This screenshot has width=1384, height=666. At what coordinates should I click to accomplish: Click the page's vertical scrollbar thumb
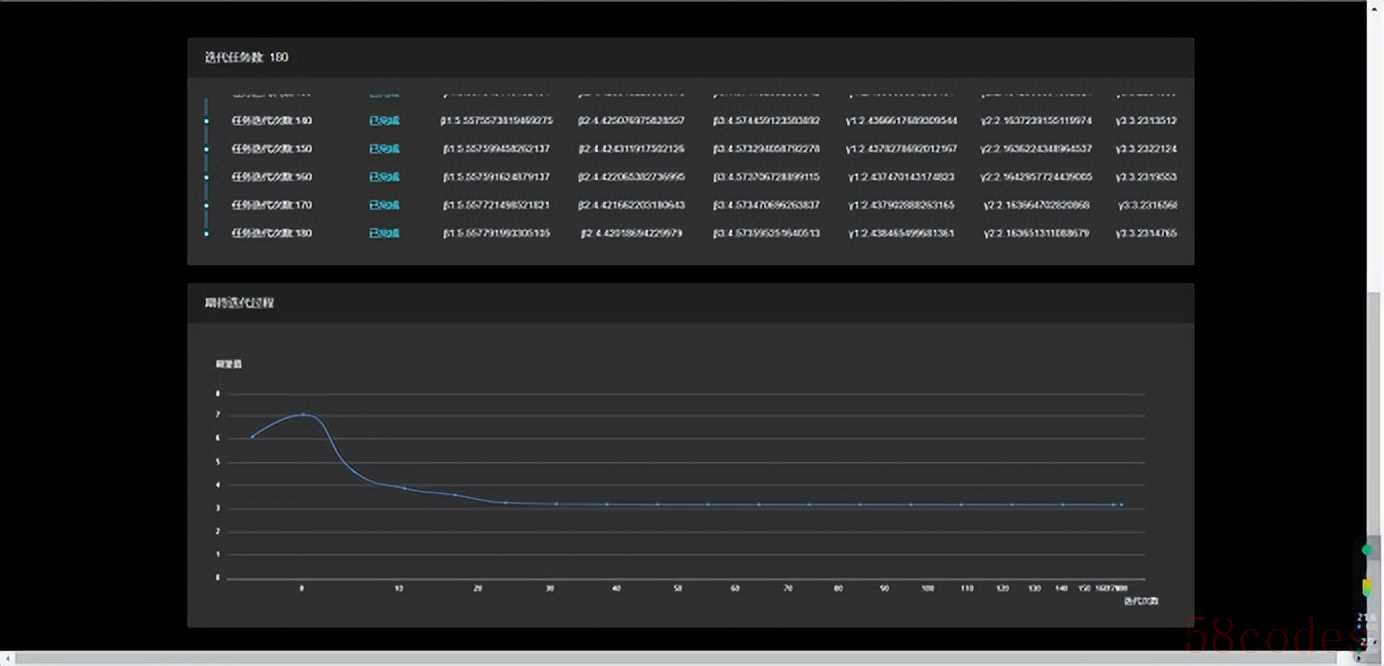(x=1375, y=470)
